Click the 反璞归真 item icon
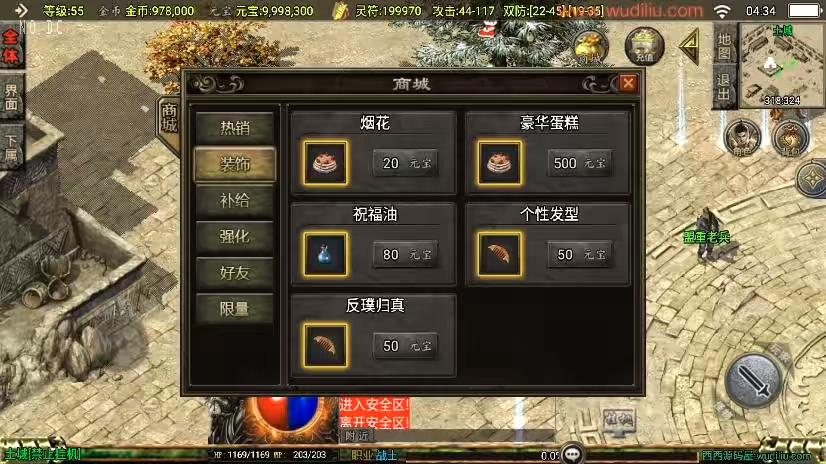 [x=325, y=345]
